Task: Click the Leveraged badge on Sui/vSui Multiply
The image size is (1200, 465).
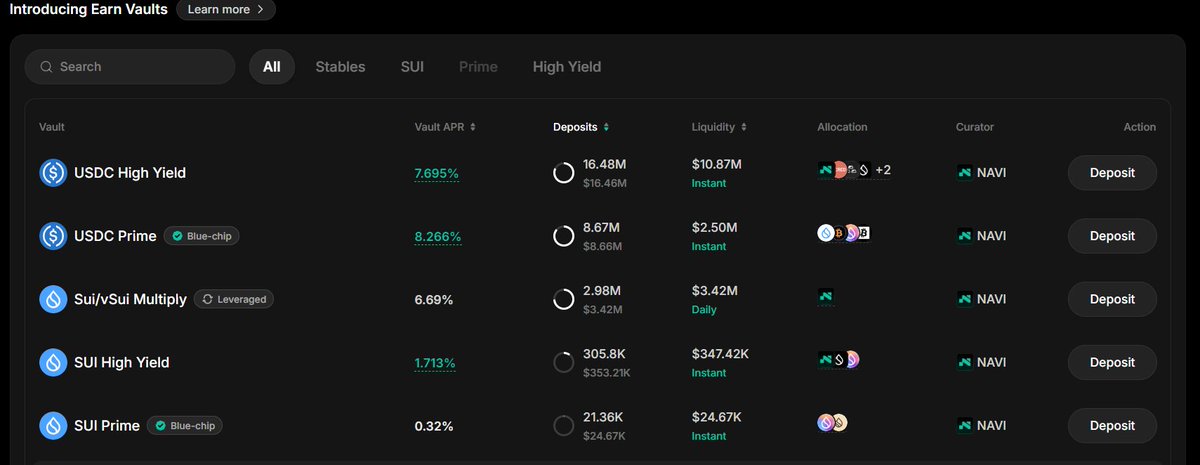Action: 233,299
